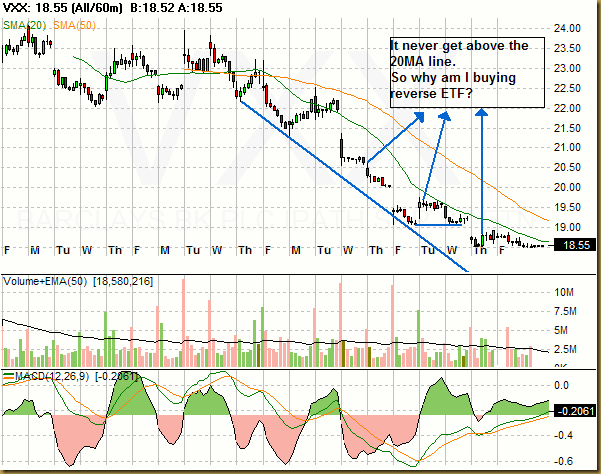
Task: Select the MACD(12,26,9) indicator label
Action: coord(52,377)
